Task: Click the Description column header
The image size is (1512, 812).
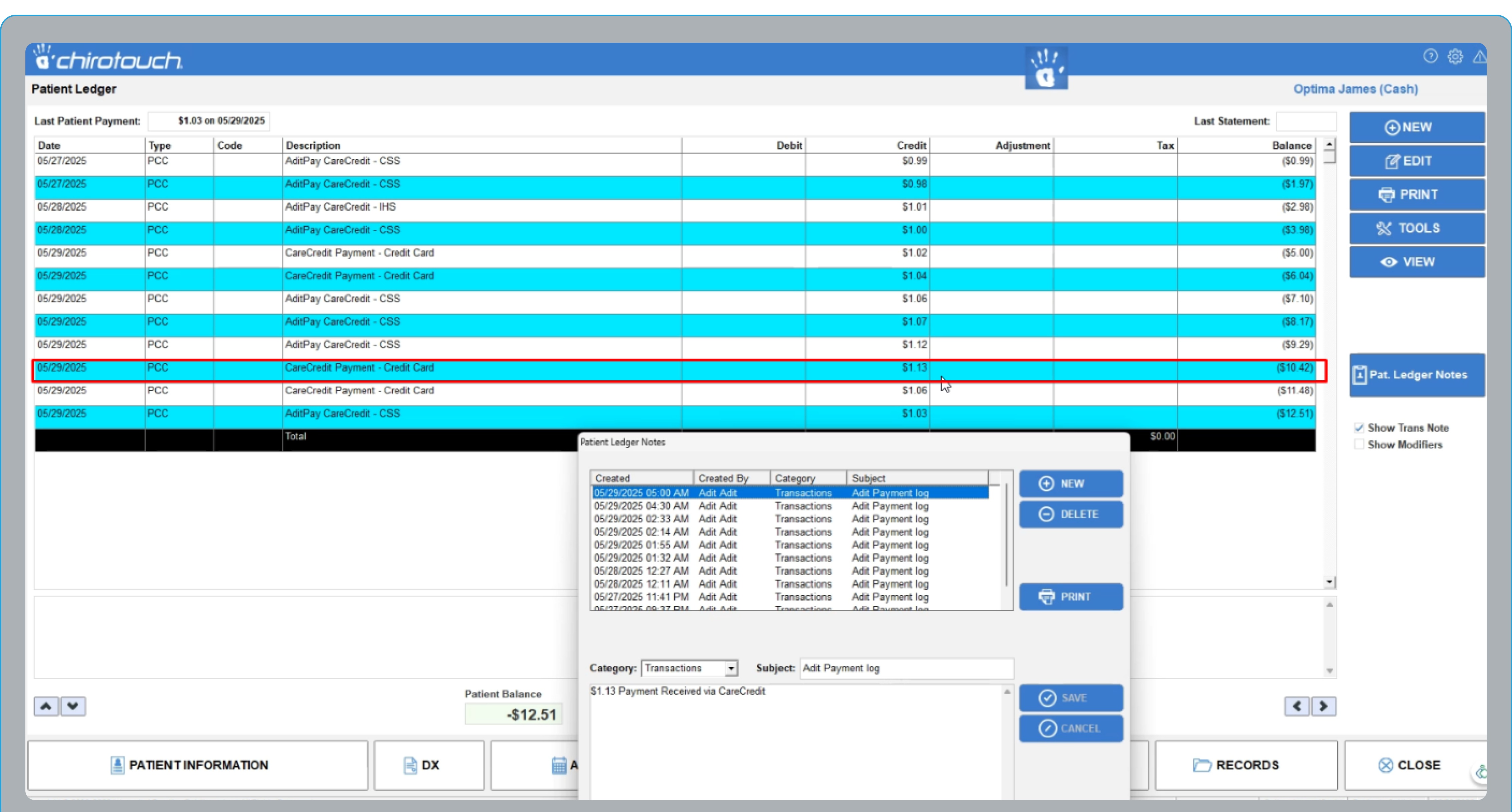Action: [x=481, y=146]
